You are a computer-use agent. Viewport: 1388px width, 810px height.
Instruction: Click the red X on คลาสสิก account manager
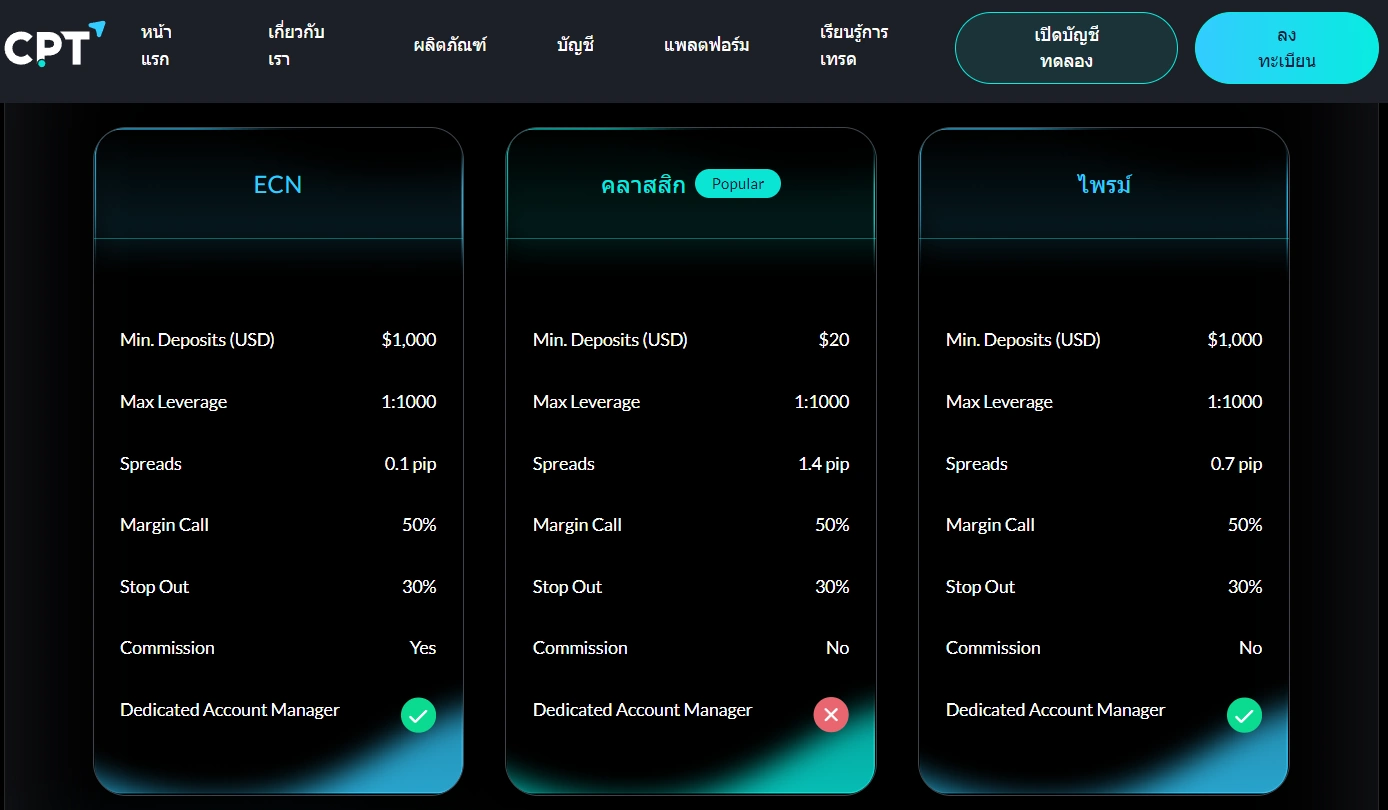831,715
